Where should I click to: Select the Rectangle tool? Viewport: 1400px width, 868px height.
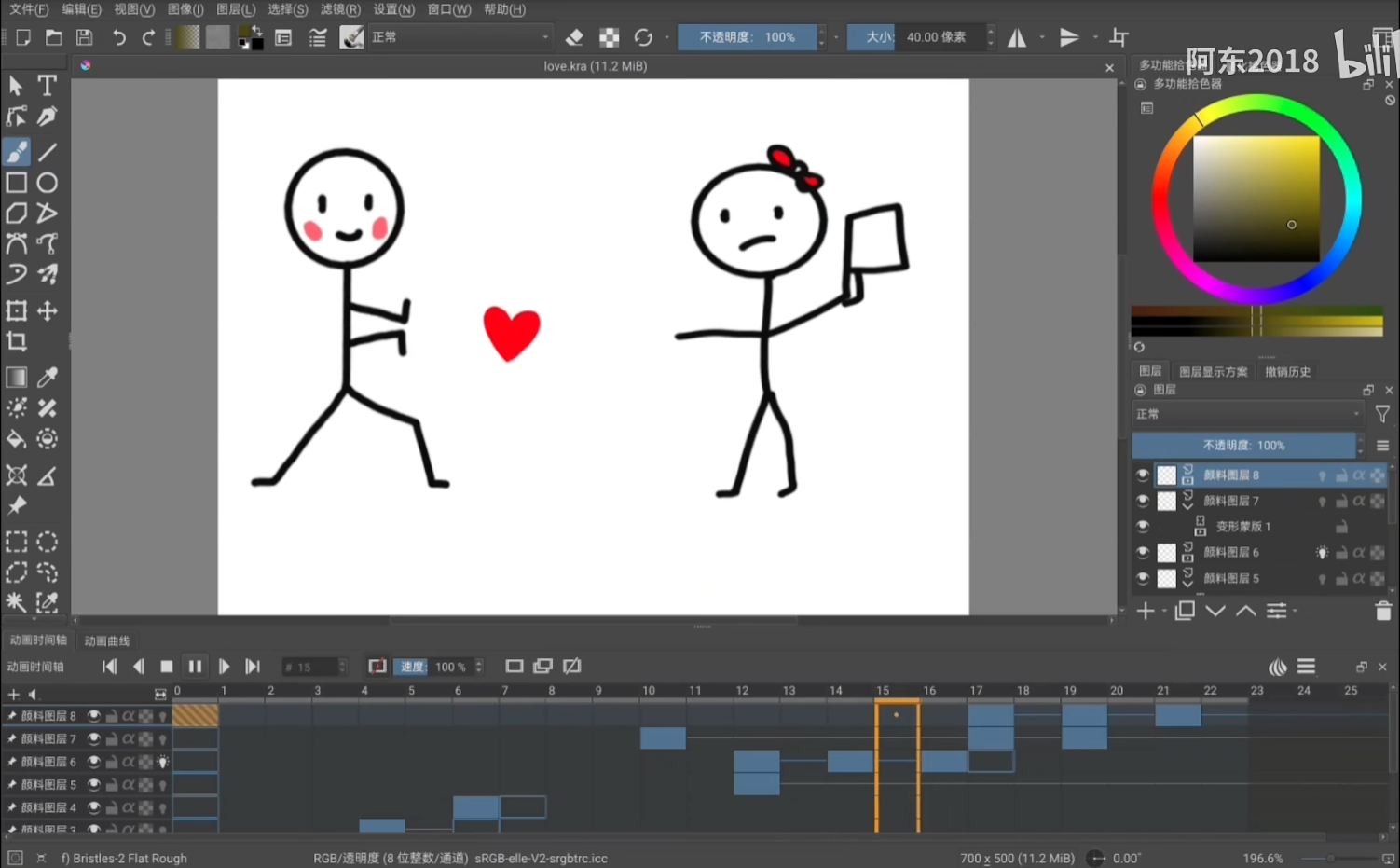(x=17, y=183)
